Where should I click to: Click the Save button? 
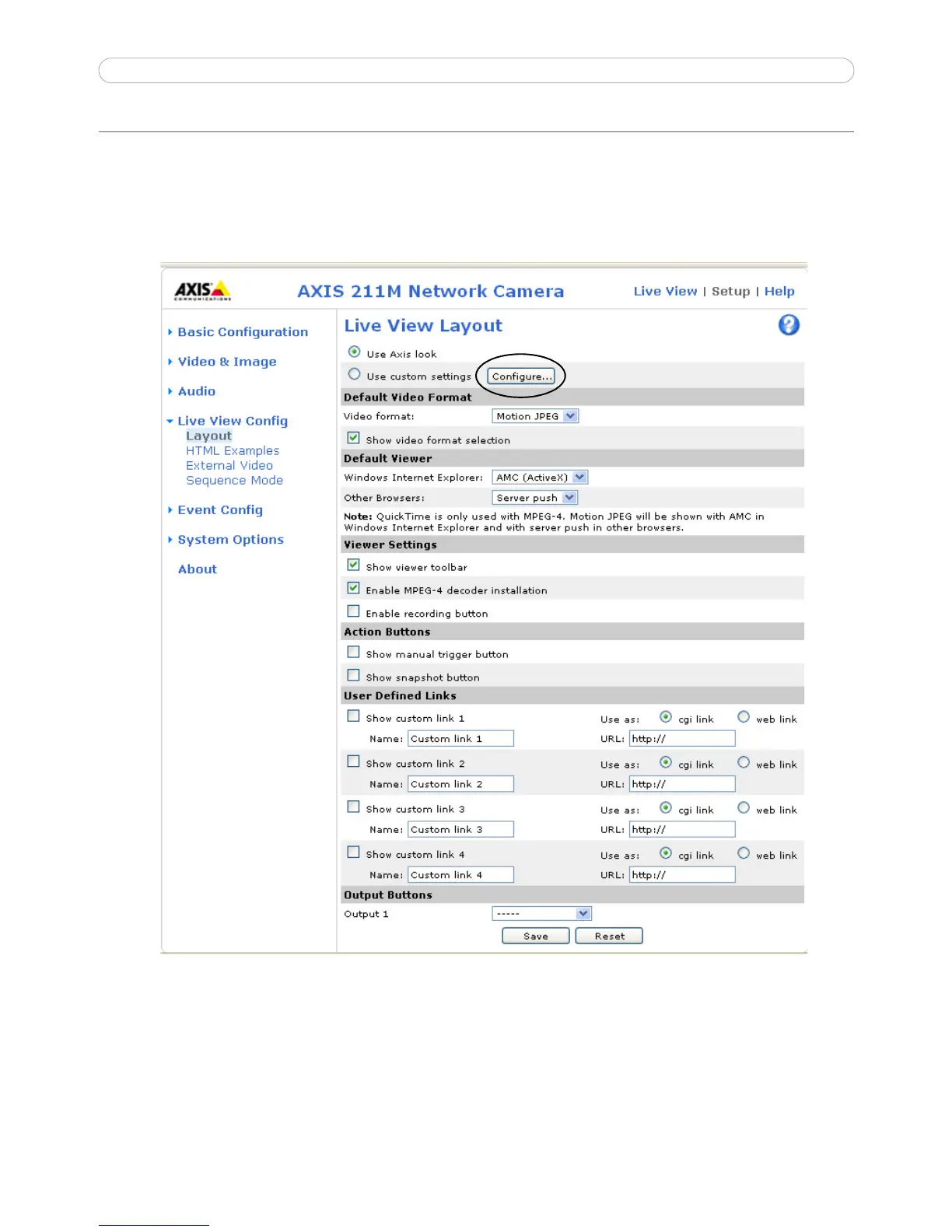tap(536, 936)
